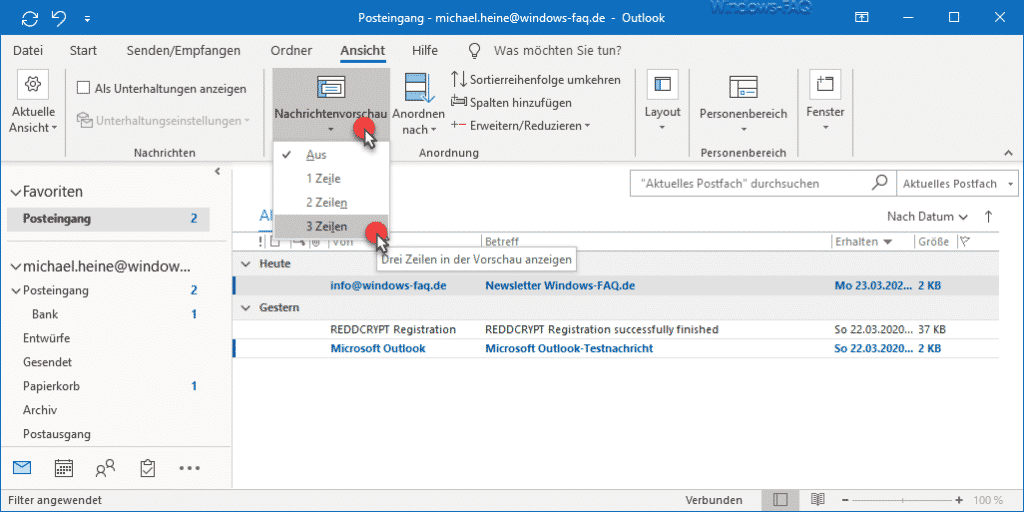Click the lightbulb Tell Me icon
This screenshot has height=512, width=1024.
click(475, 50)
